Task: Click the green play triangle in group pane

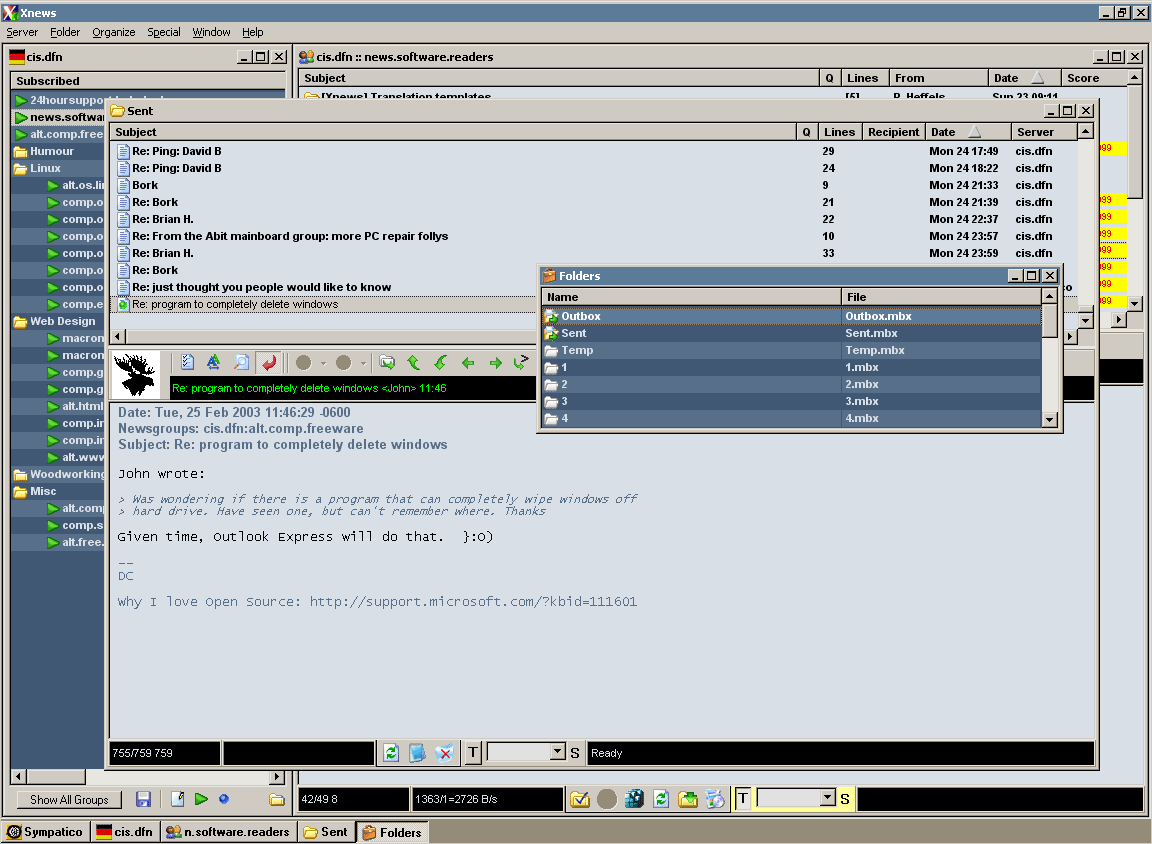Action: pos(201,799)
